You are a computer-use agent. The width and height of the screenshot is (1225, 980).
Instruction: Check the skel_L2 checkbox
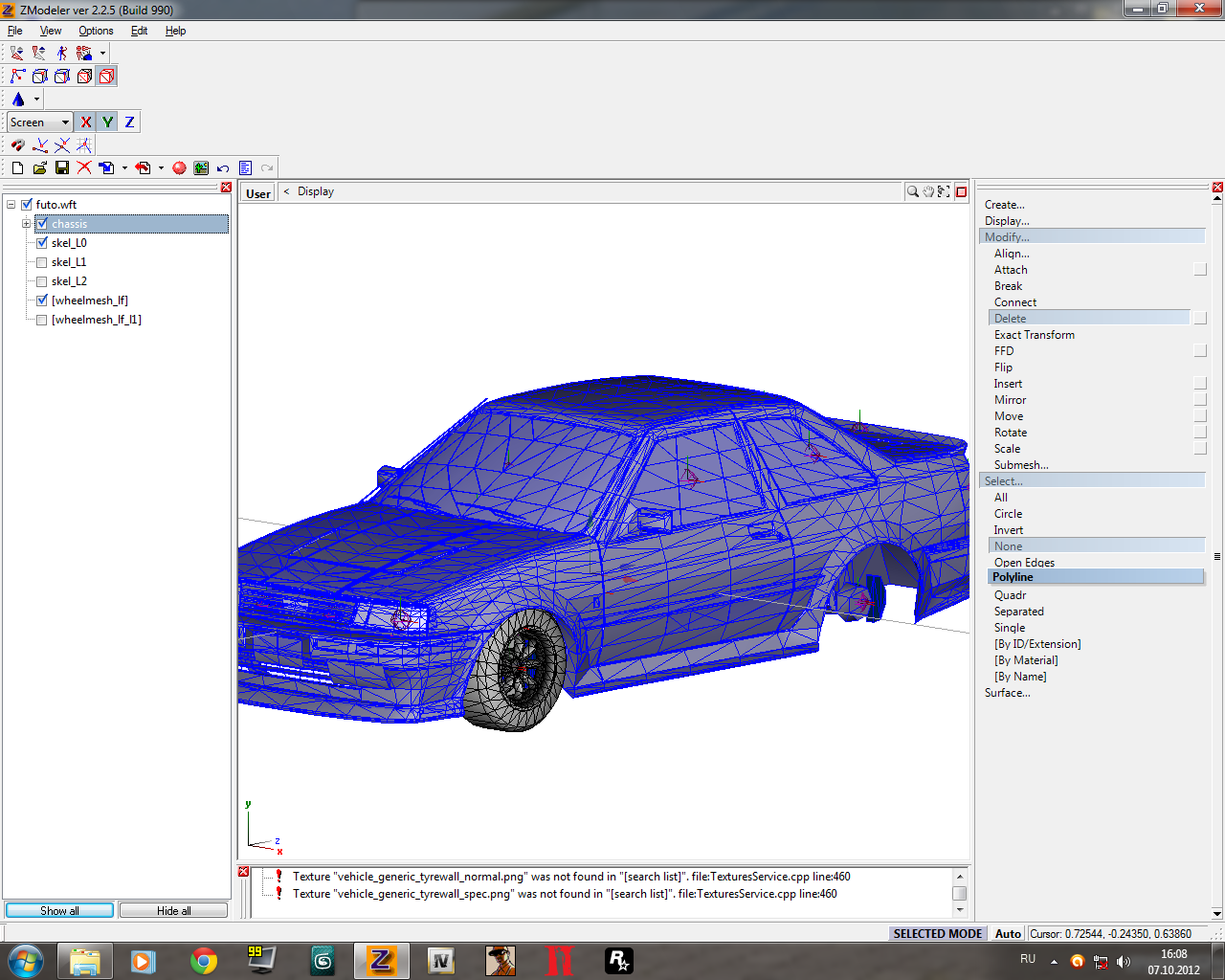42,280
